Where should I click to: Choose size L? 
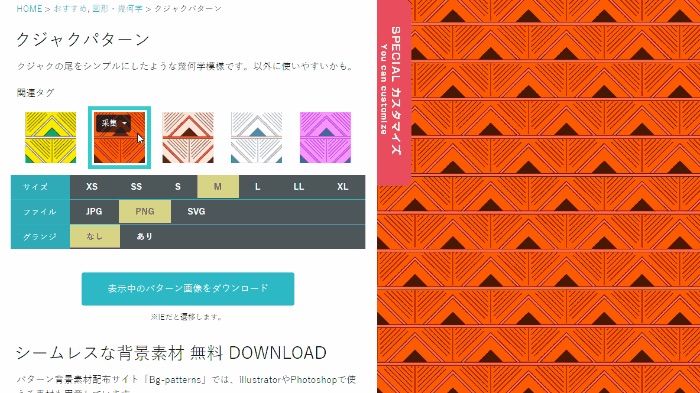click(258, 187)
